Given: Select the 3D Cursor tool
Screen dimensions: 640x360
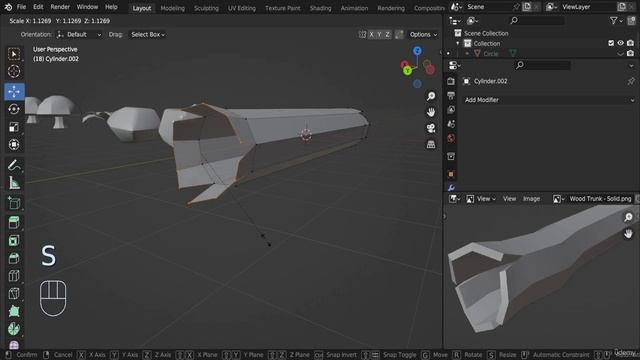Looking at the screenshot, I should pyautogui.click(x=14, y=71).
